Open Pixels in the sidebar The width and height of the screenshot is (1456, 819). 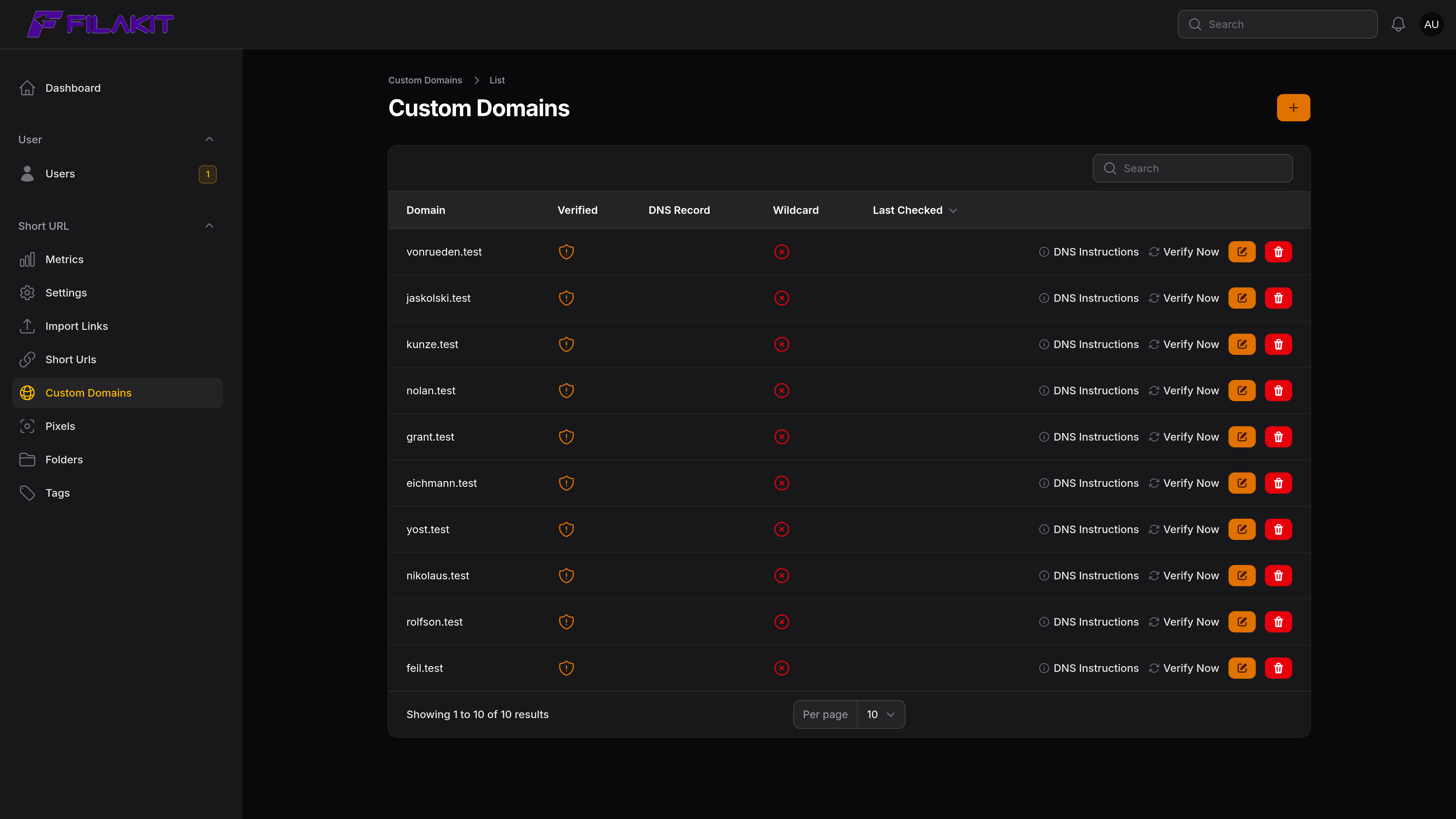[x=118, y=426]
